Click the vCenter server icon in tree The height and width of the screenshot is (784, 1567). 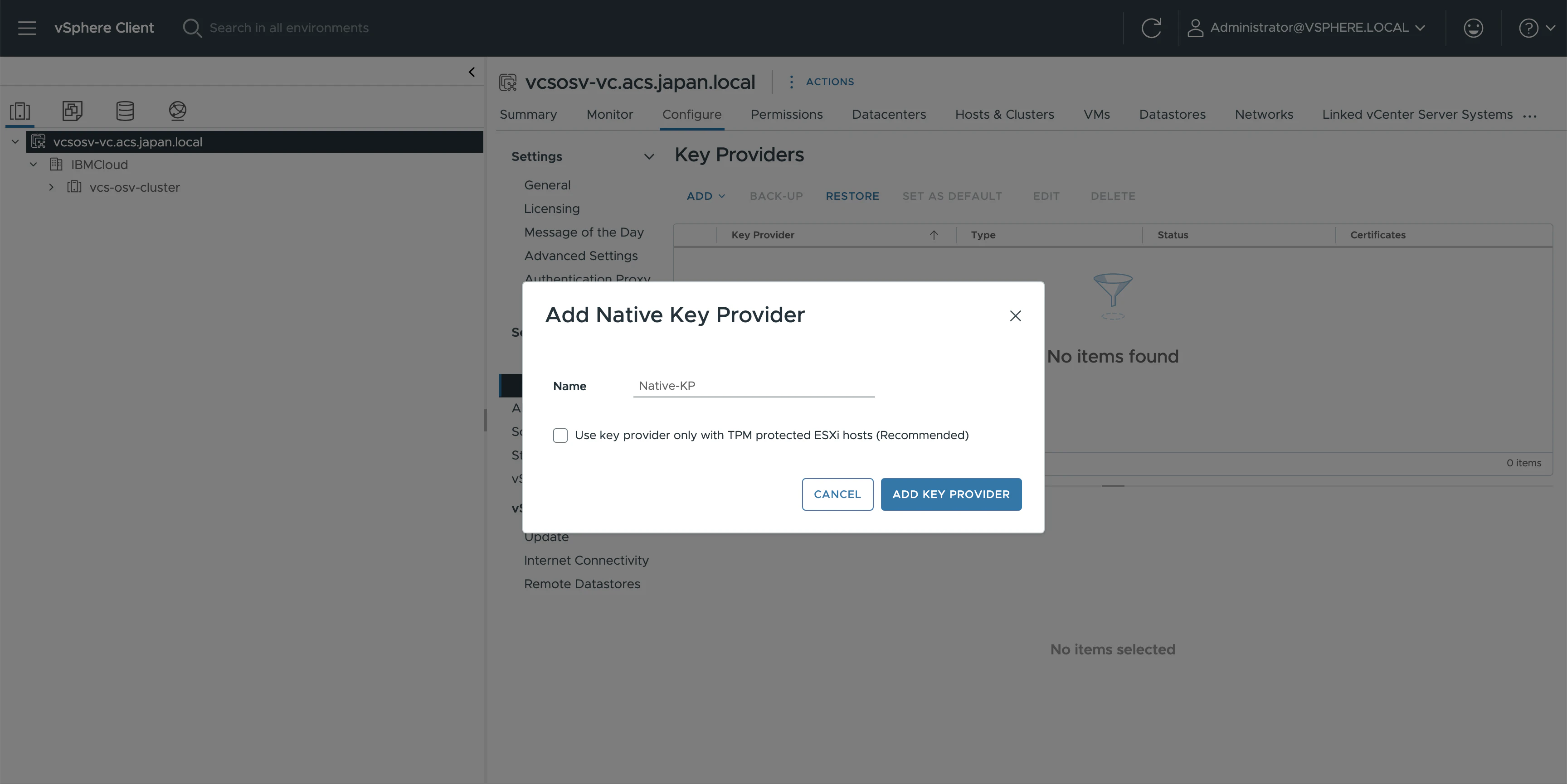(x=39, y=142)
